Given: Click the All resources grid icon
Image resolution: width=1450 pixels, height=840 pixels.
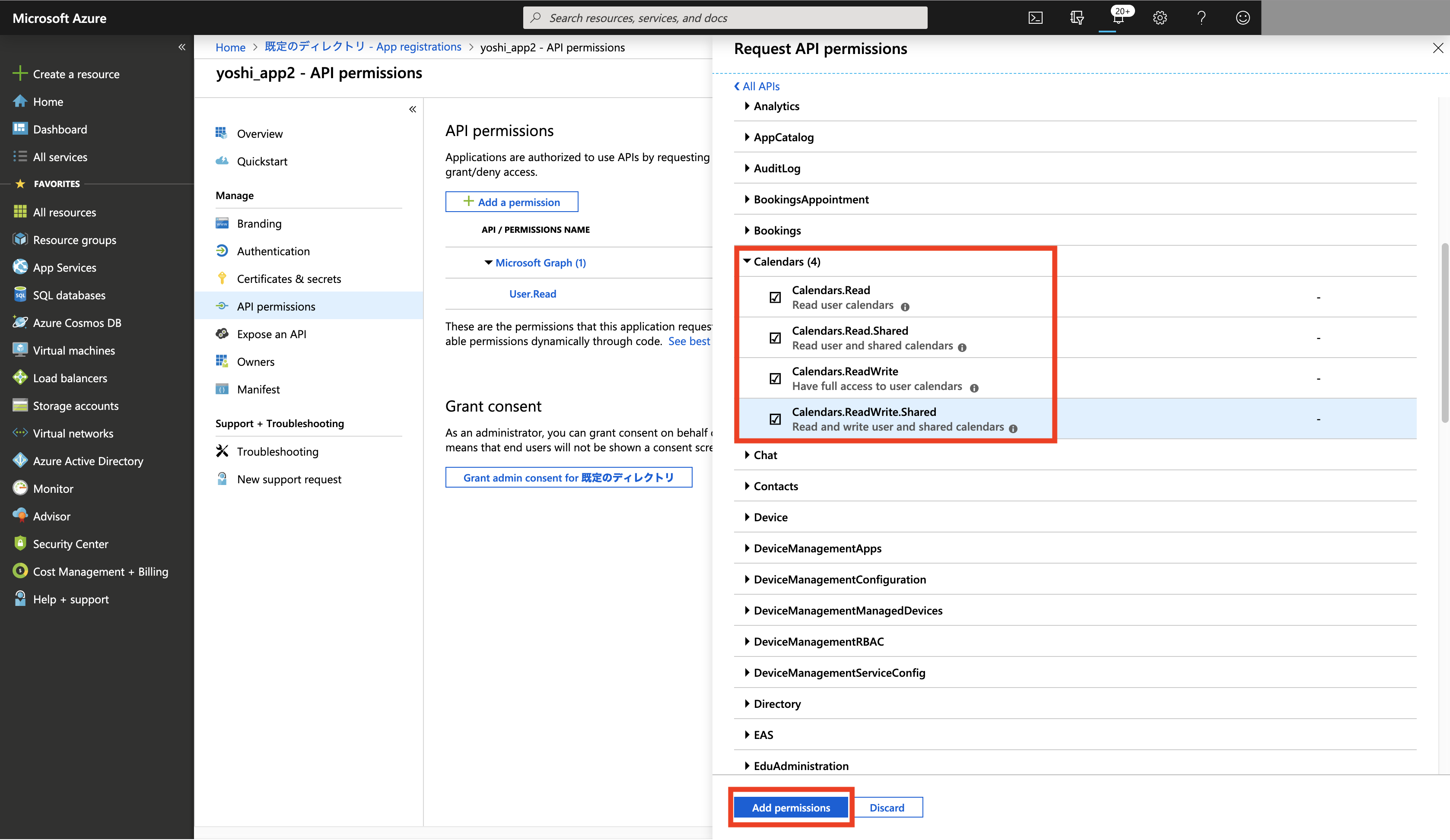Looking at the screenshot, I should click(x=20, y=212).
